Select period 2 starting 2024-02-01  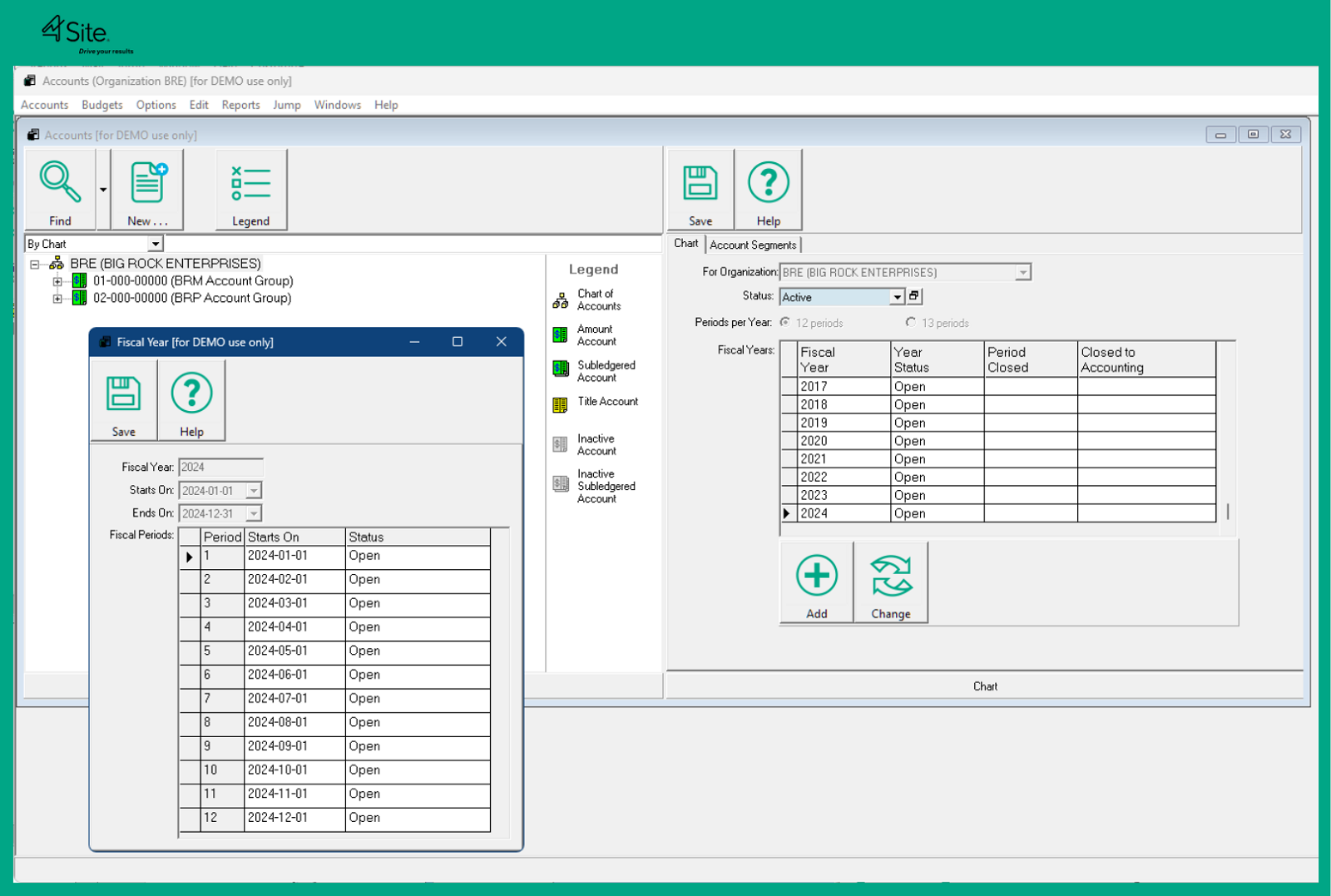coord(335,580)
